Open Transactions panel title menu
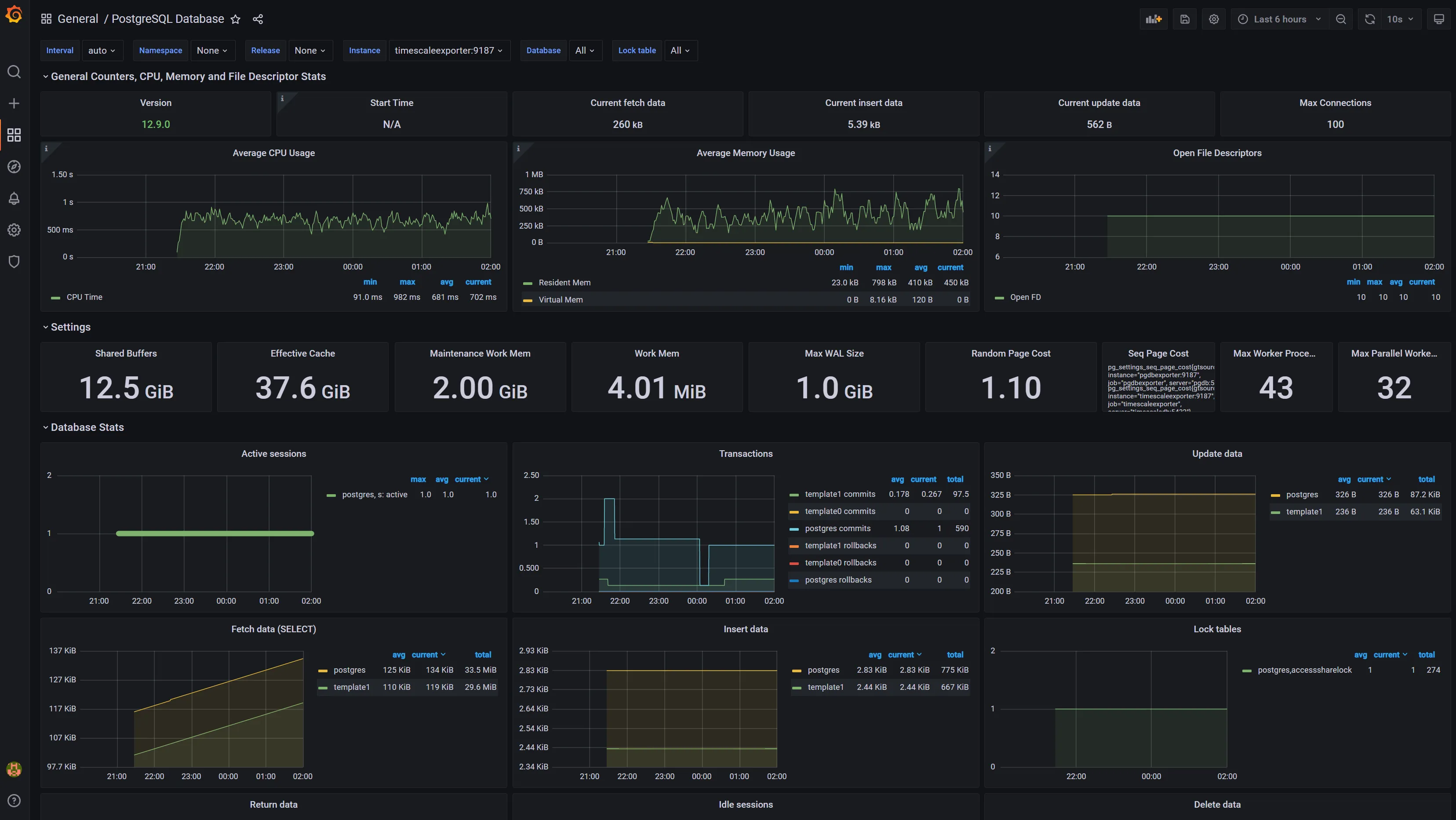1456x820 pixels. point(746,454)
